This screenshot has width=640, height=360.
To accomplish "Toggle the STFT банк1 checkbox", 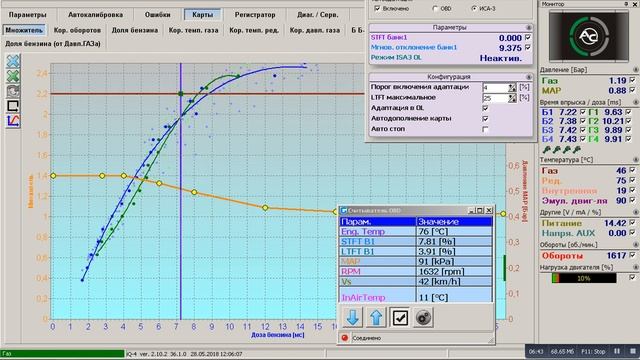I will click(528, 38).
